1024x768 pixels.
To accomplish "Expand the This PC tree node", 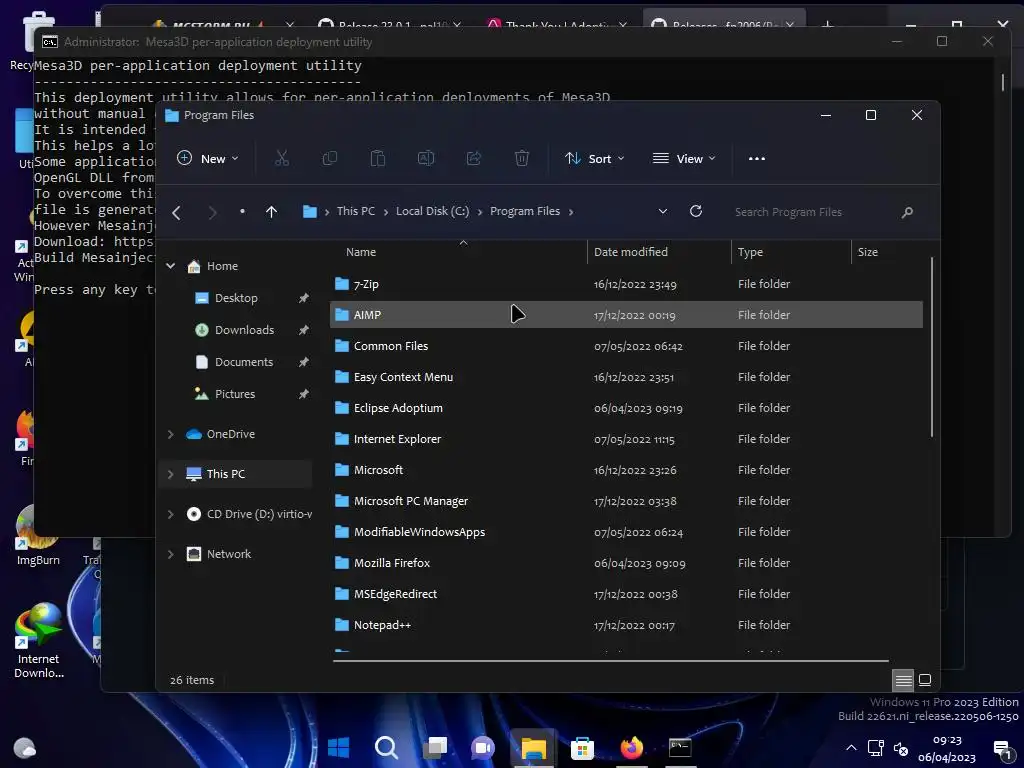I will (170, 474).
